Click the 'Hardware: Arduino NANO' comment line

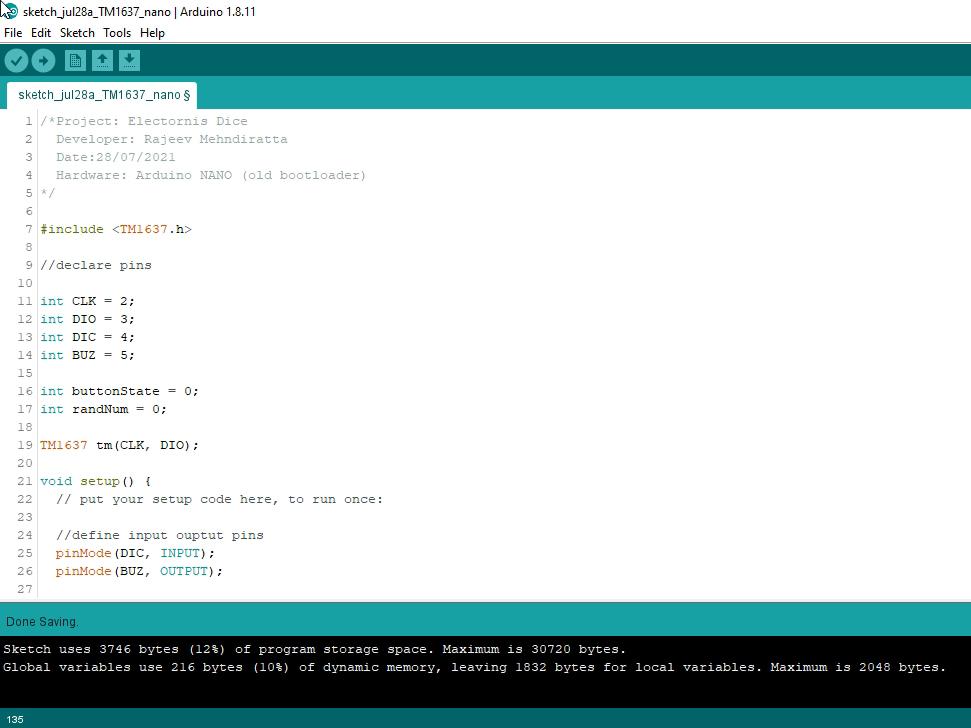[211, 175]
